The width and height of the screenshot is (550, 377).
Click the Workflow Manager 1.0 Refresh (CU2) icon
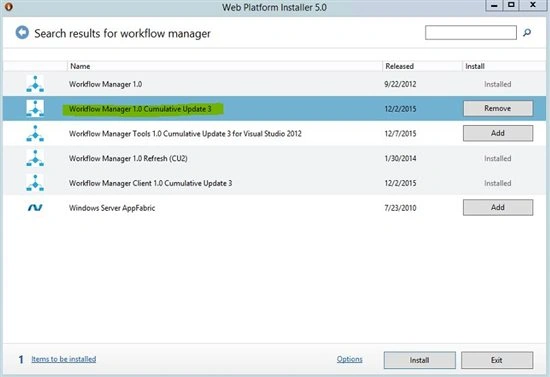[35, 158]
